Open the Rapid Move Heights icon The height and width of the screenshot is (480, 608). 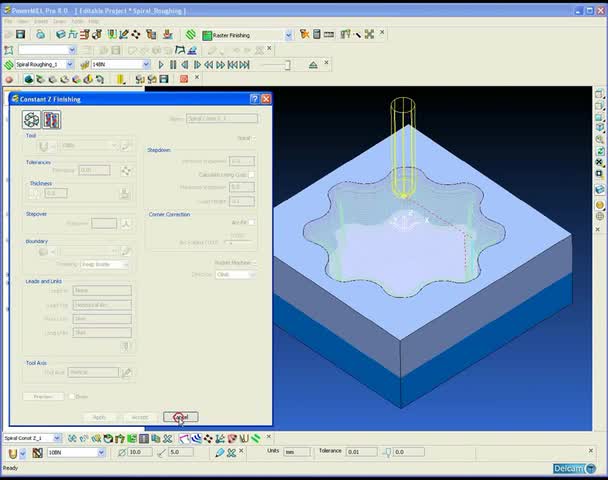click(x=85, y=35)
